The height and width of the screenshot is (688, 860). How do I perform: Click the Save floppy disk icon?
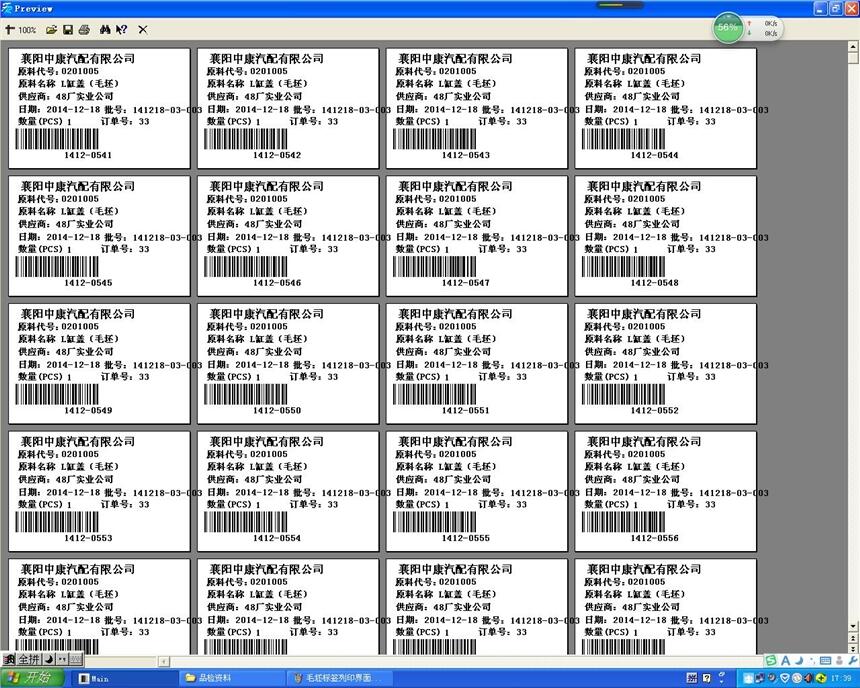pos(68,30)
